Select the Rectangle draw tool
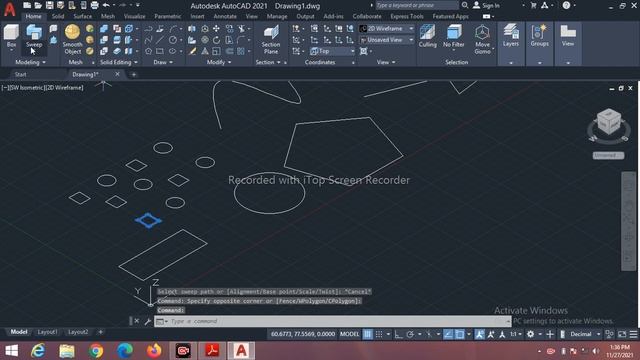Viewport: 640px width, 360px height. pyautogui.click(x=160, y=51)
